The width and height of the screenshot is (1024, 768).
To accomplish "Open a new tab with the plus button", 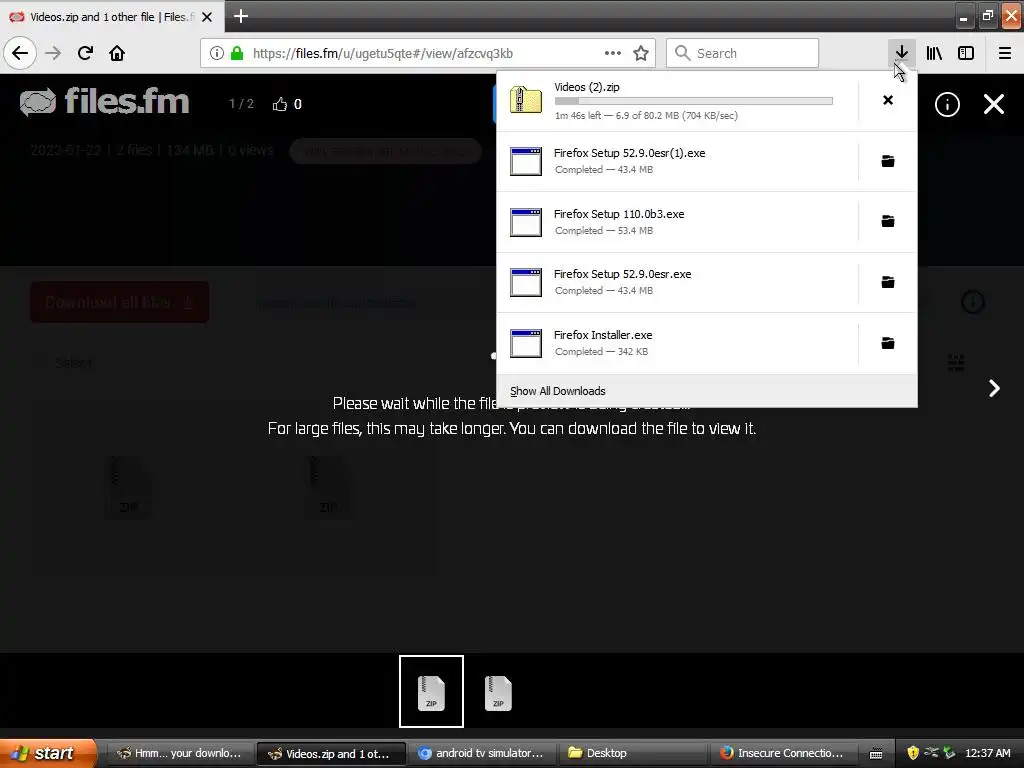I will tap(241, 16).
